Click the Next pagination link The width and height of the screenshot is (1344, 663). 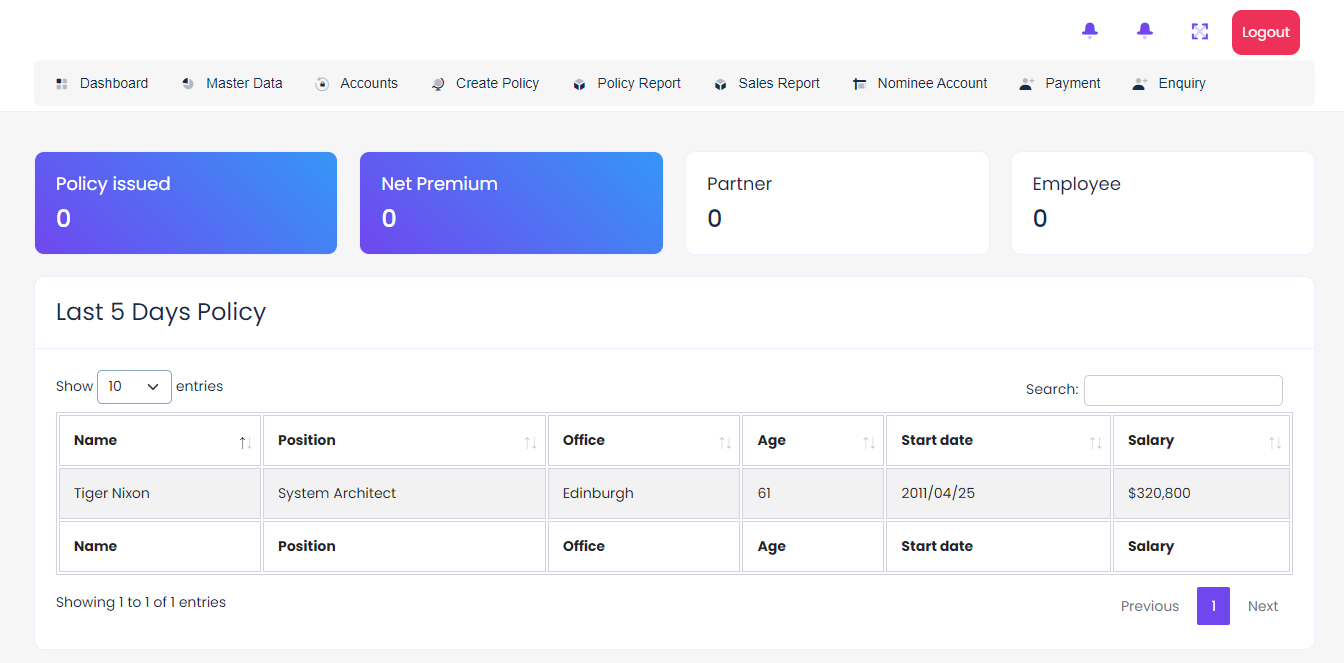[1263, 606]
